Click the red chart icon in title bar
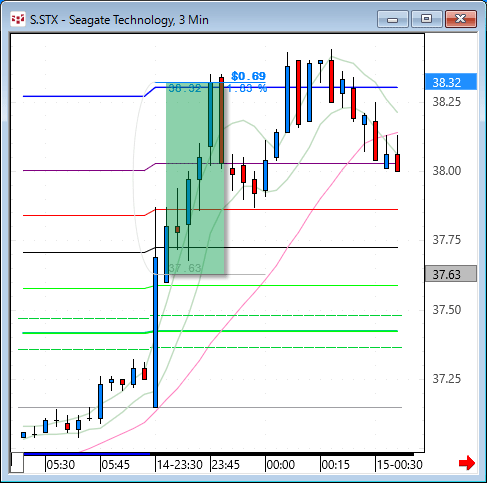 [18, 19]
